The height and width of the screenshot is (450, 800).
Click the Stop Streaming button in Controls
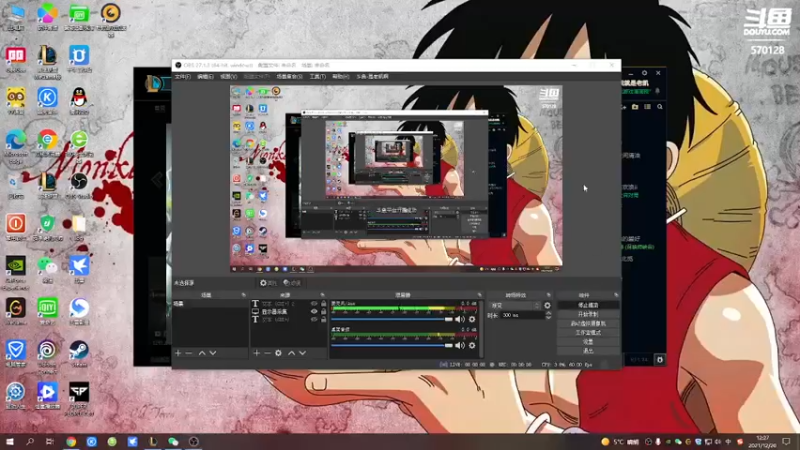(588, 305)
